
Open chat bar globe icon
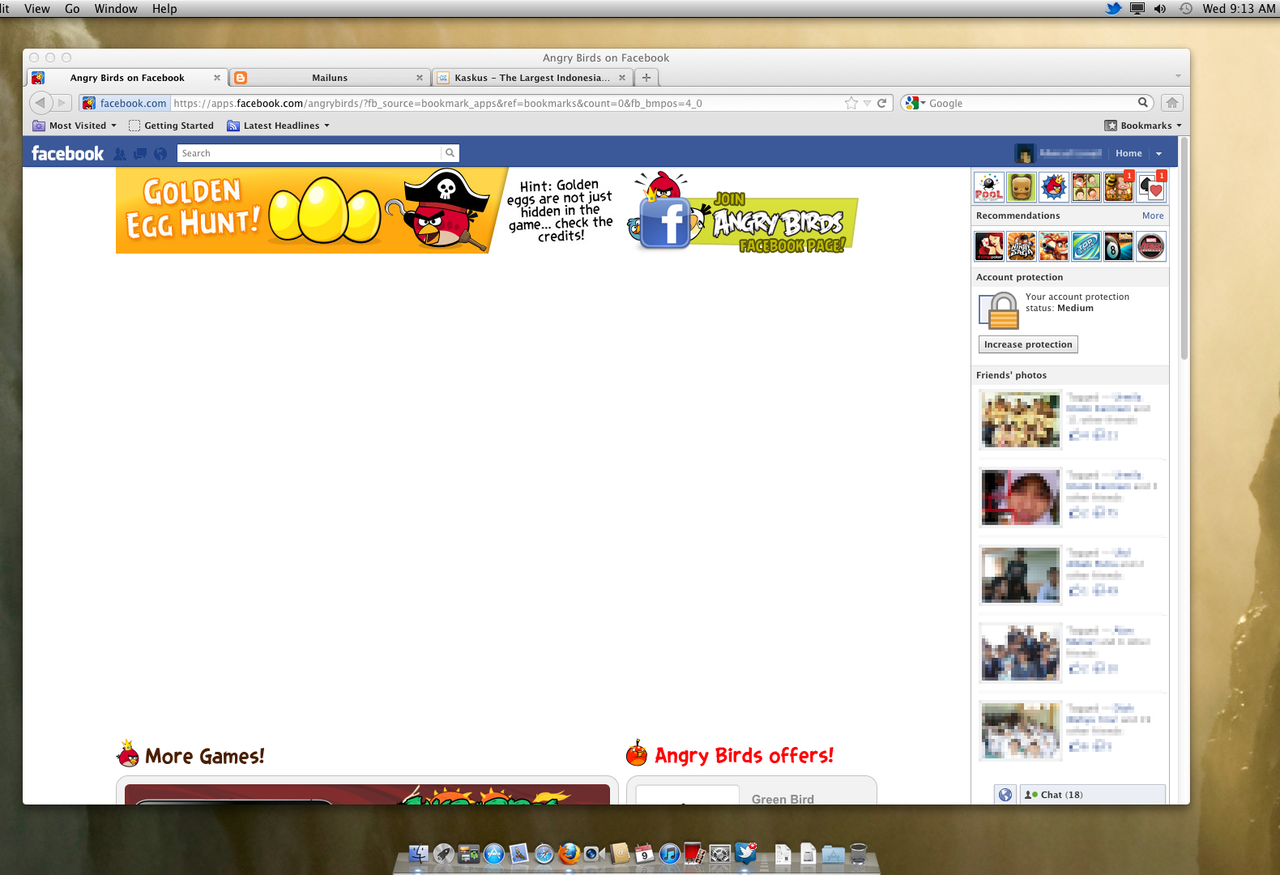point(1005,795)
